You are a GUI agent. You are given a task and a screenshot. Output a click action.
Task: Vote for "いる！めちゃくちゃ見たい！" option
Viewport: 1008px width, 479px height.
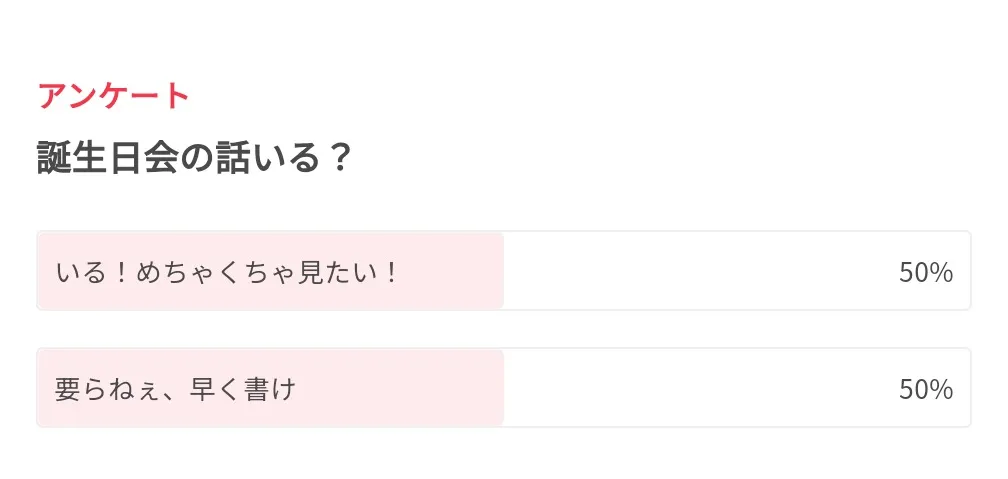coord(228,272)
